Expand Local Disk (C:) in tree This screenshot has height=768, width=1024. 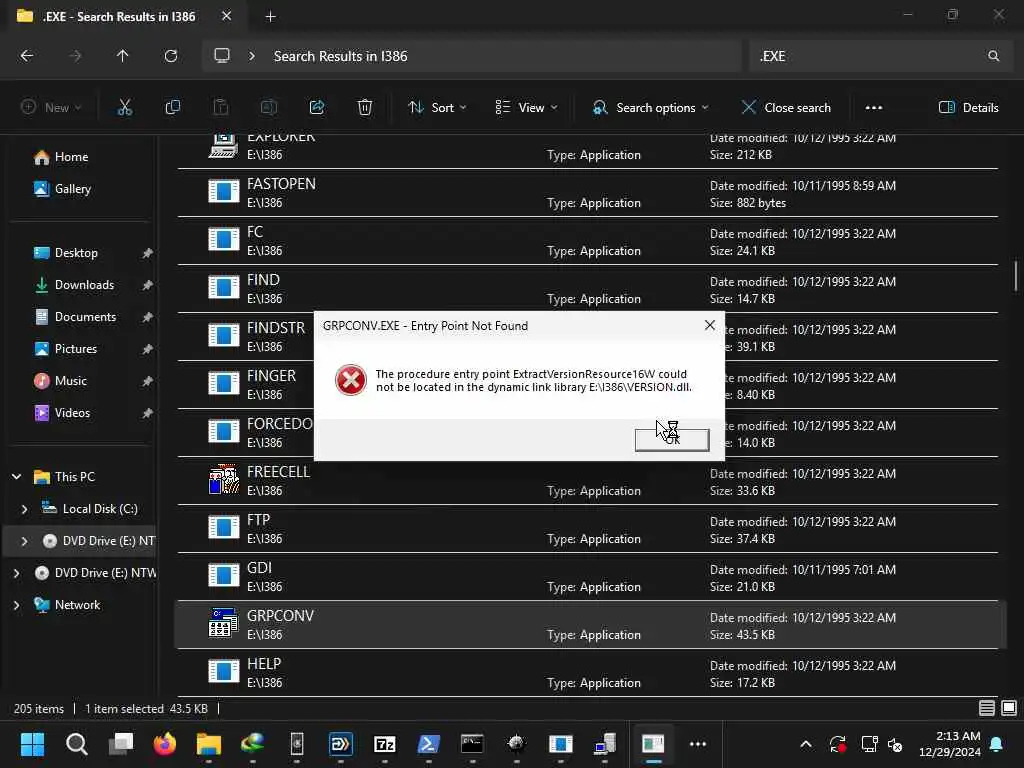(24, 509)
